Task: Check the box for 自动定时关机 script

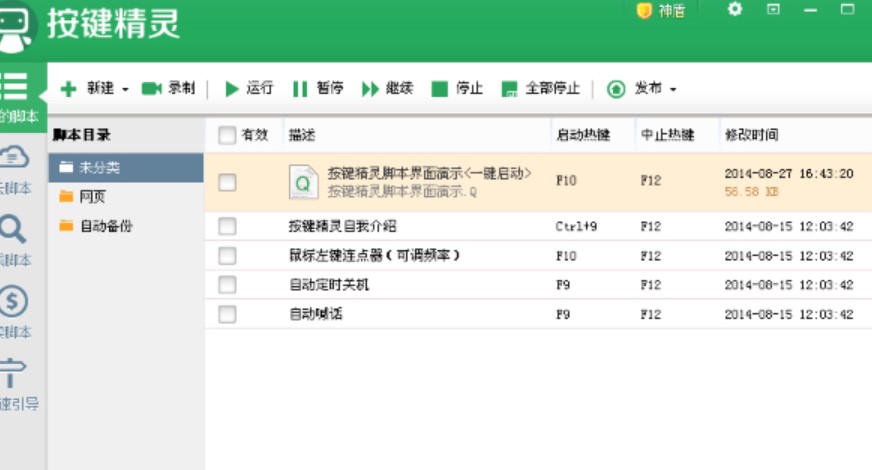Action: [227, 285]
